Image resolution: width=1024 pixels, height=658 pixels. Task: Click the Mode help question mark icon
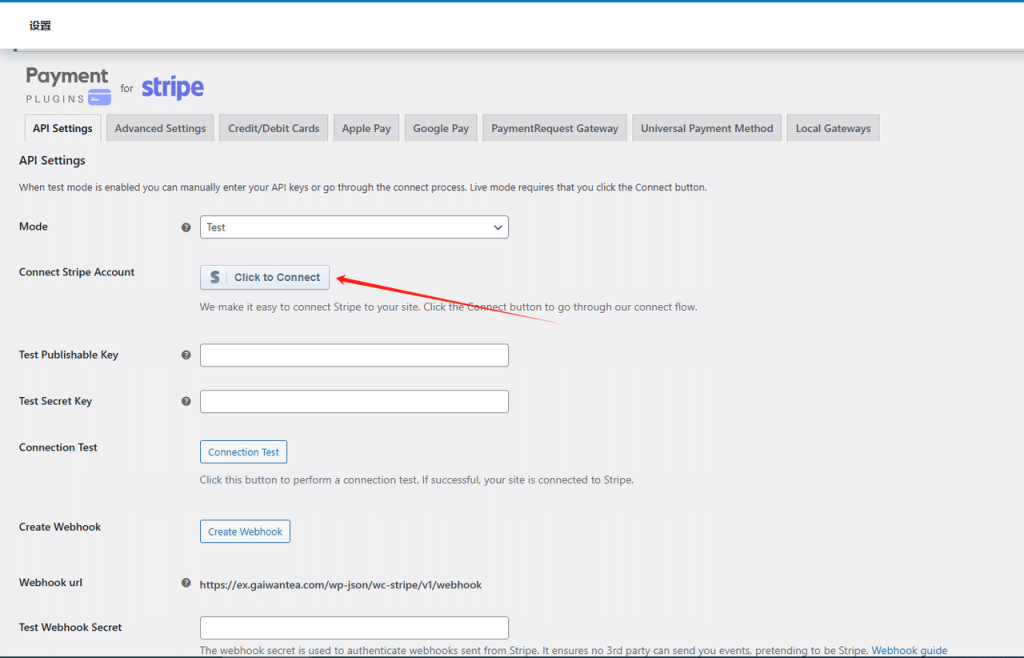tap(186, 227)
